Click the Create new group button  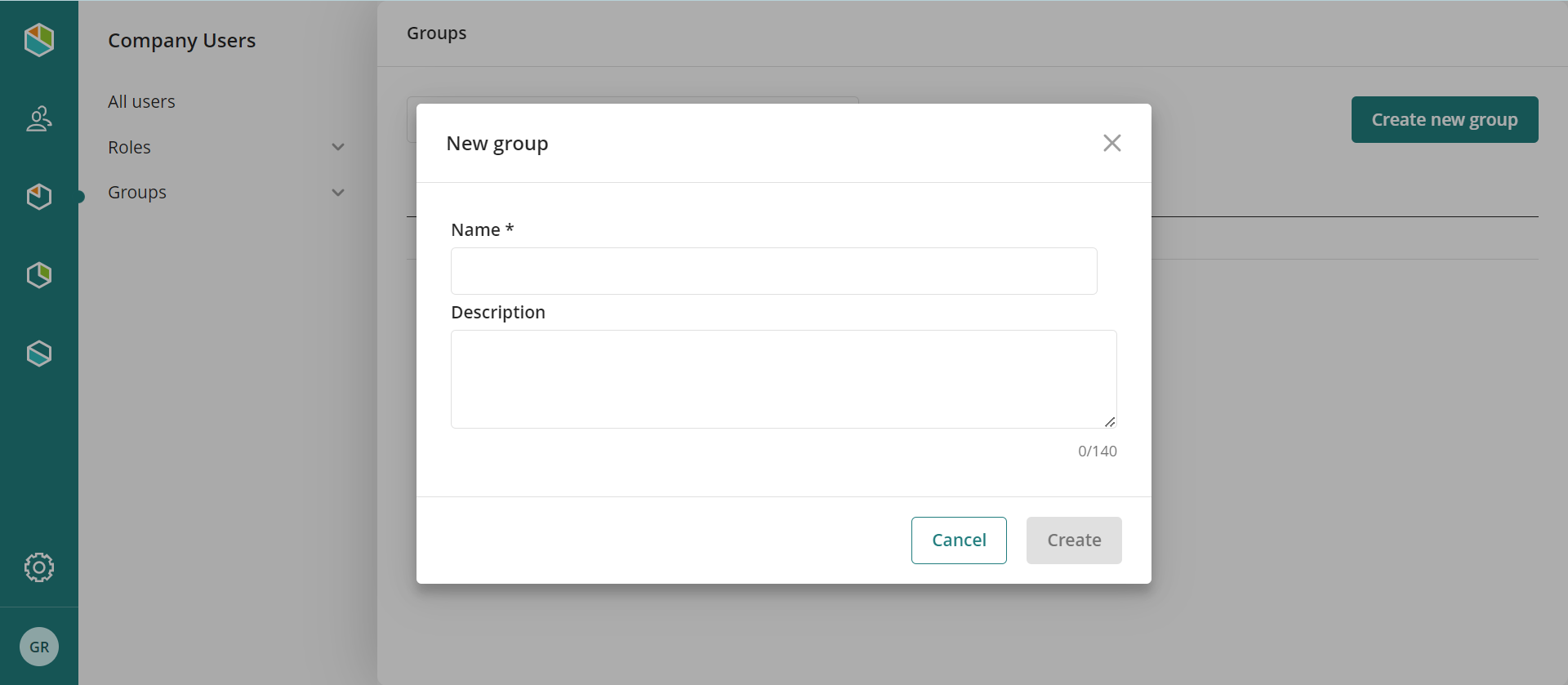tap(1444, 120)
